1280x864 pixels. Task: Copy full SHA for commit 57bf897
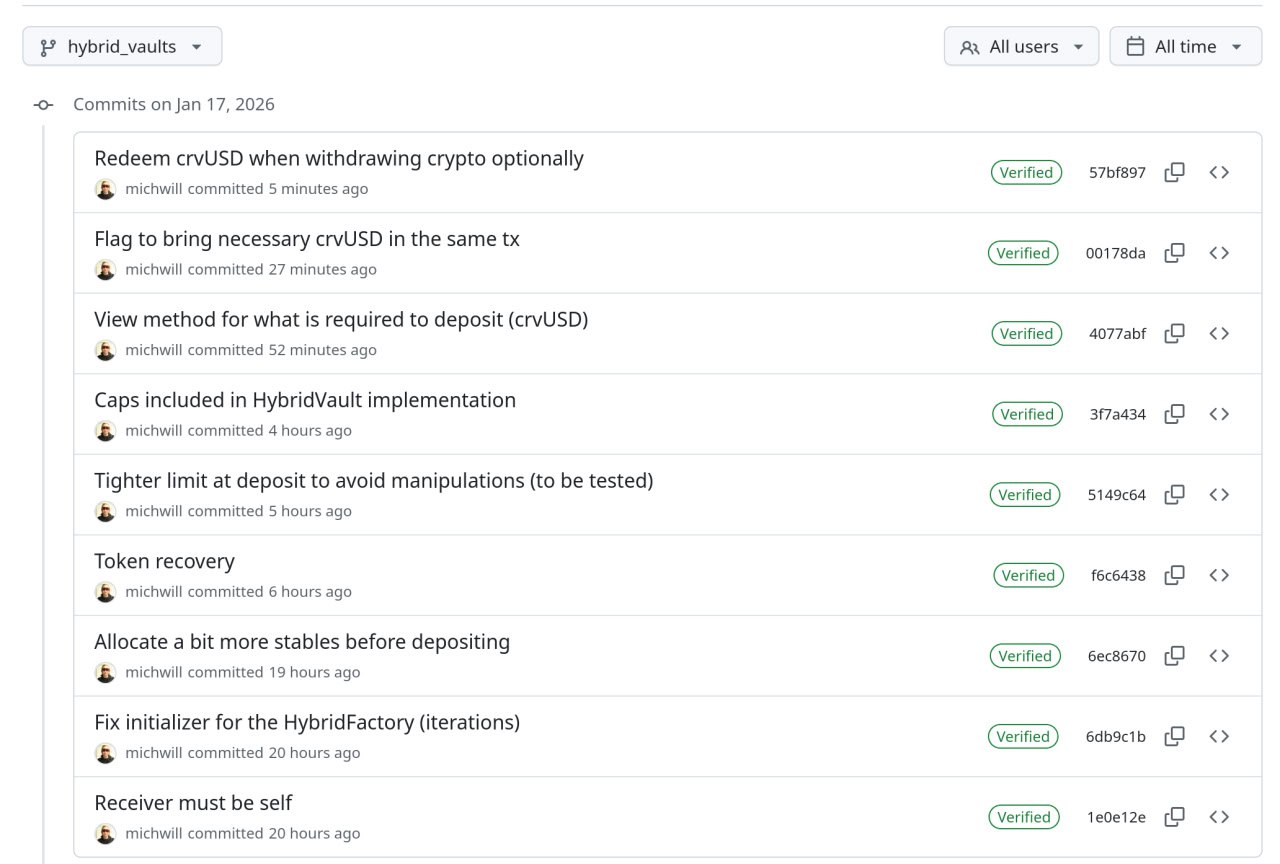pyautogui.click(x=1175, y=172)
